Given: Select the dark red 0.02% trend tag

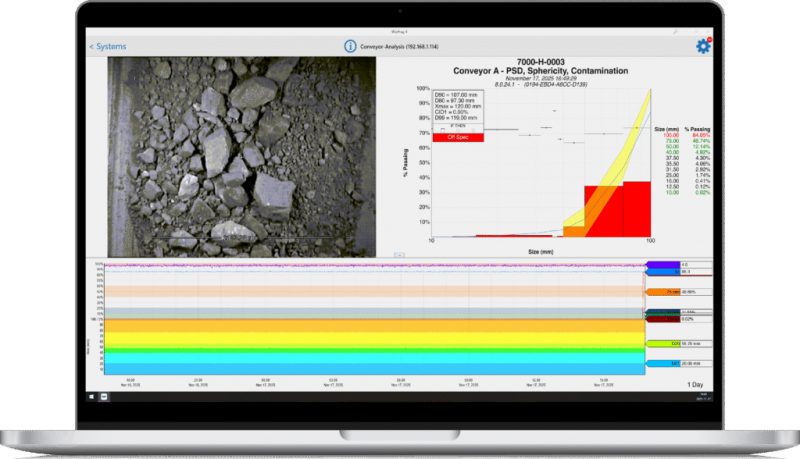Looking at the screenshot, I should click(x=663, y=319).
